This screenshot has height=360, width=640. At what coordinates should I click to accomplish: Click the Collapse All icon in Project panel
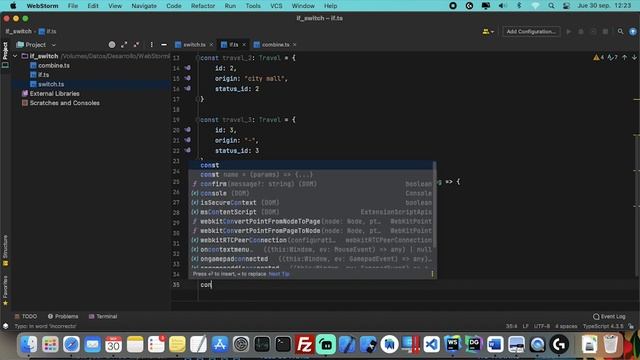point(136,44)
